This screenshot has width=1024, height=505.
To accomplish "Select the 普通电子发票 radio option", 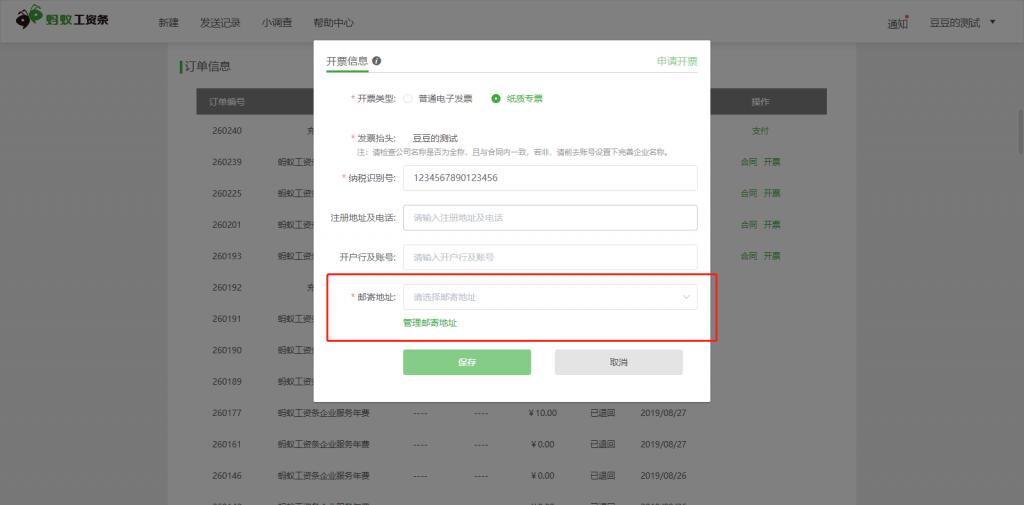I will (x=408, y=99).
